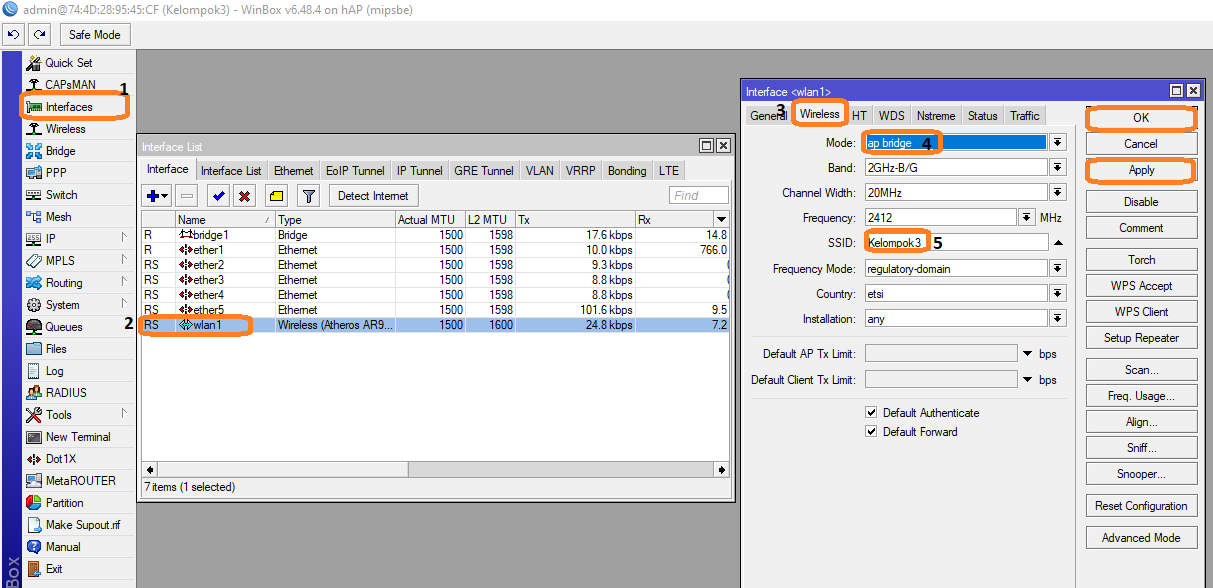Open the Channel Width dropdown arrow
1213x588 pixels.
coord(1058,193)
